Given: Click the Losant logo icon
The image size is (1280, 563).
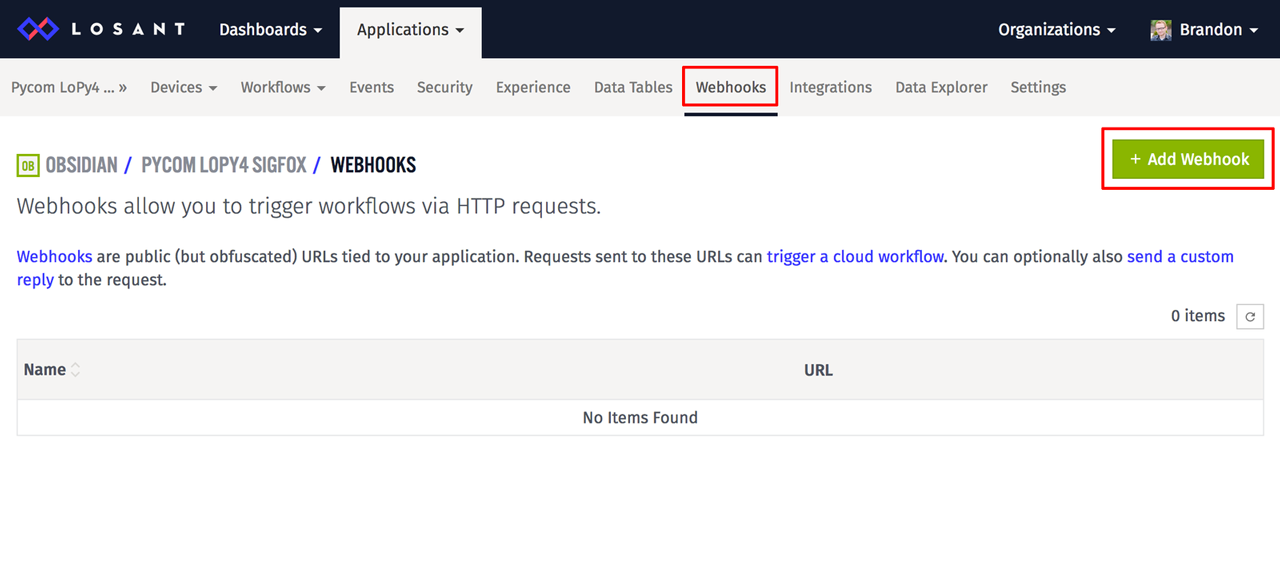Looking at the screenshot, I should click(x=38, y=29).
